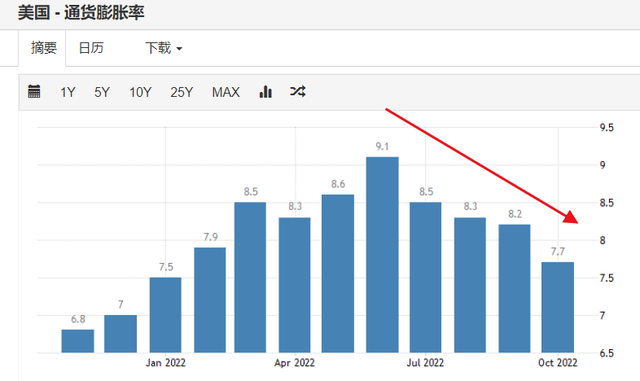The image size is (640, 381).
Task: Select the MAX time range
Action: click(x=226, y=92)
